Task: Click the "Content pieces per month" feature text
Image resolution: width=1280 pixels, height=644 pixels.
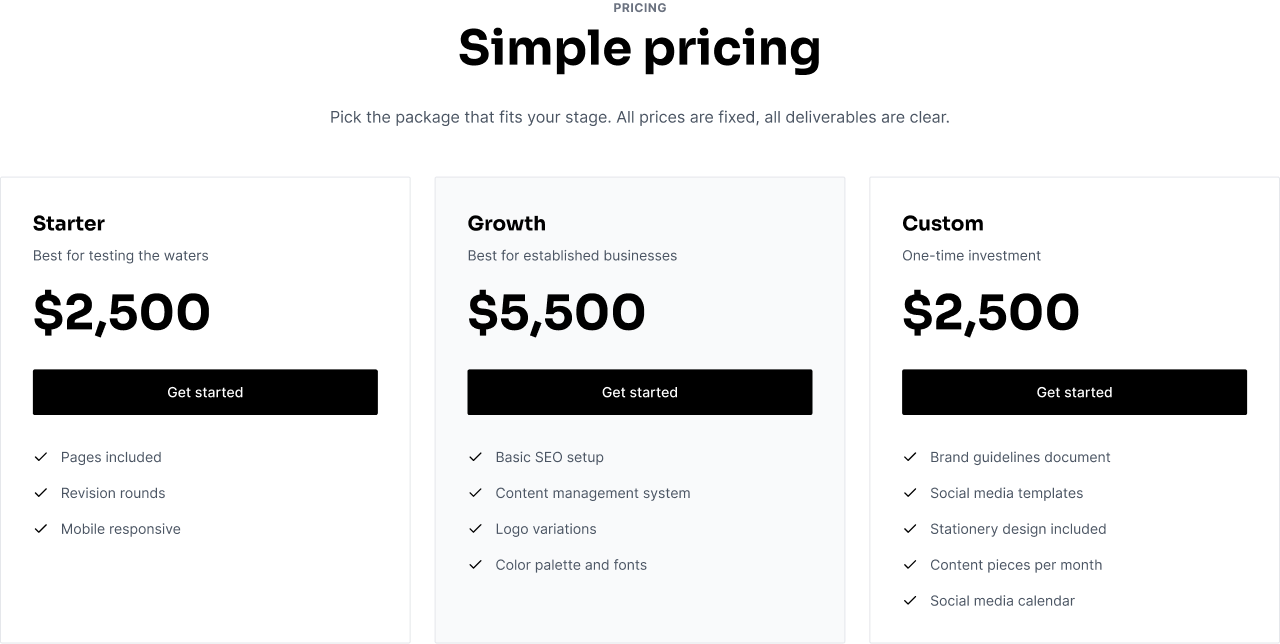Action: pos(1016,565)
